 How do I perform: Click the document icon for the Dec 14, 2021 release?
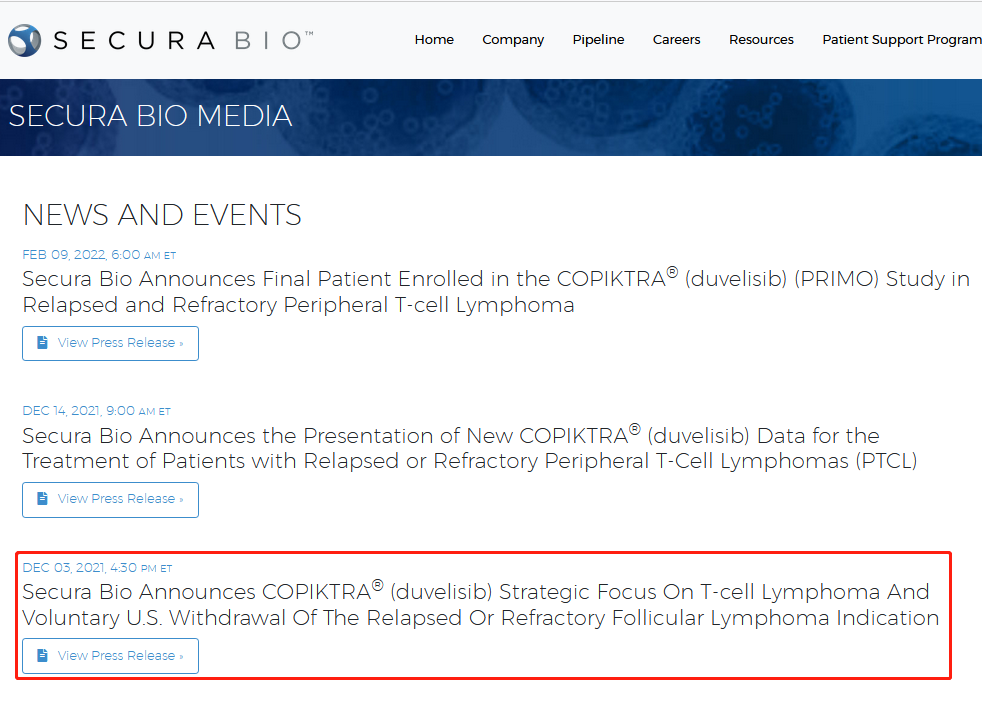click(42, 499)
